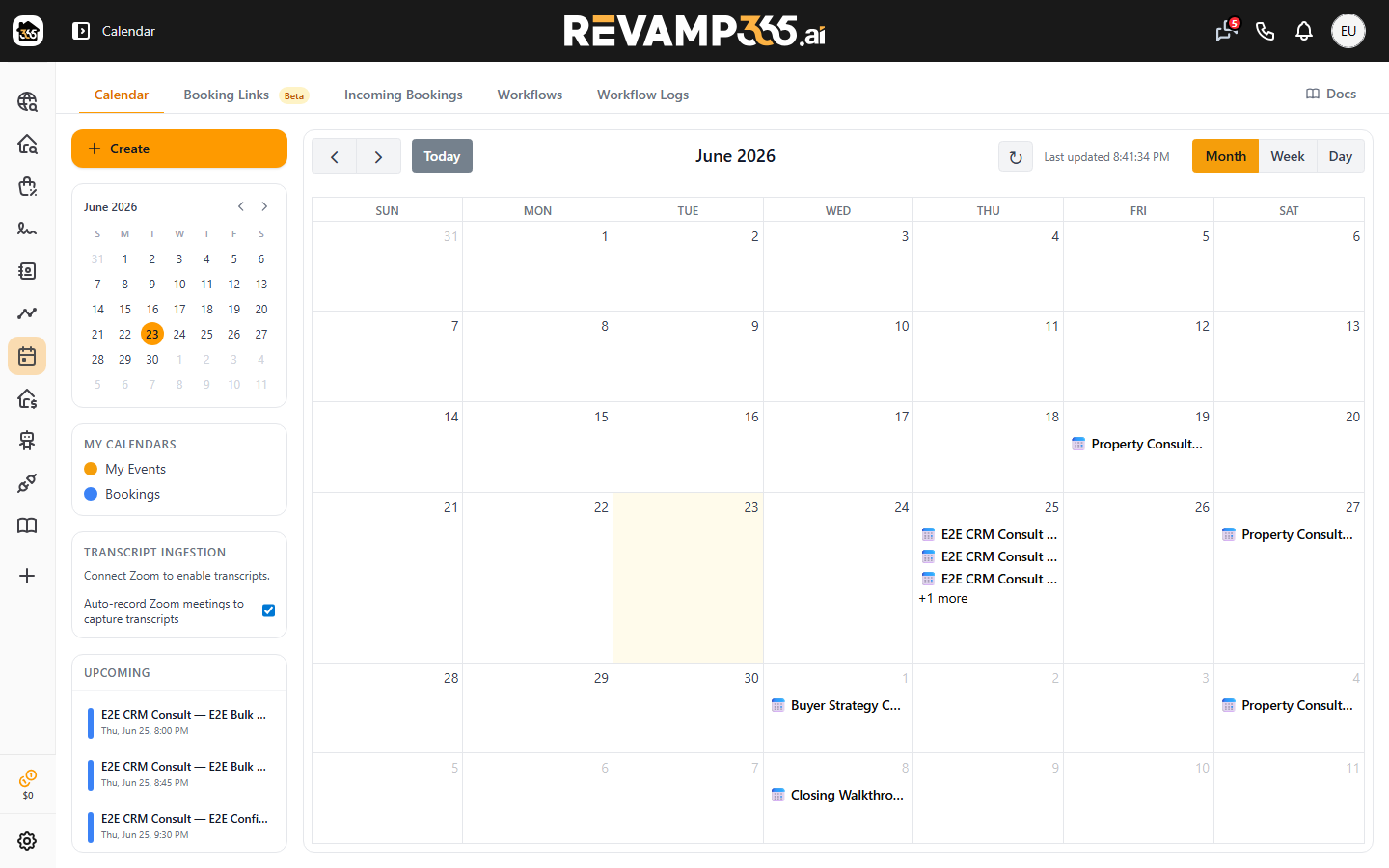Click the Revamp365 home logo icon
Image resolution: width=1389 pixels, height=868 pixels.
pyautogui.click(x=28, y=31)
